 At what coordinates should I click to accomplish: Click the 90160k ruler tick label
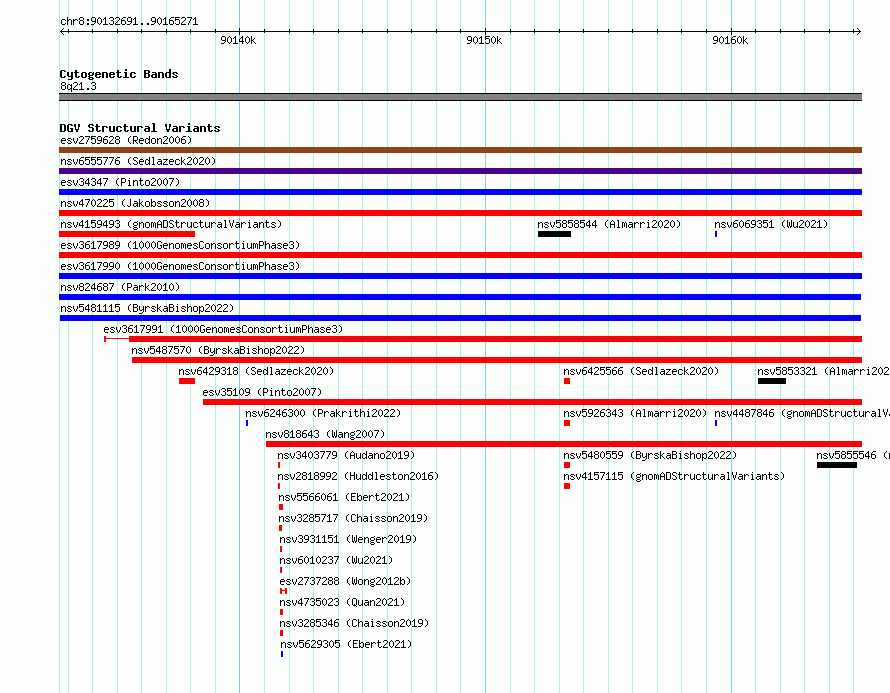(x=730, y=40)
